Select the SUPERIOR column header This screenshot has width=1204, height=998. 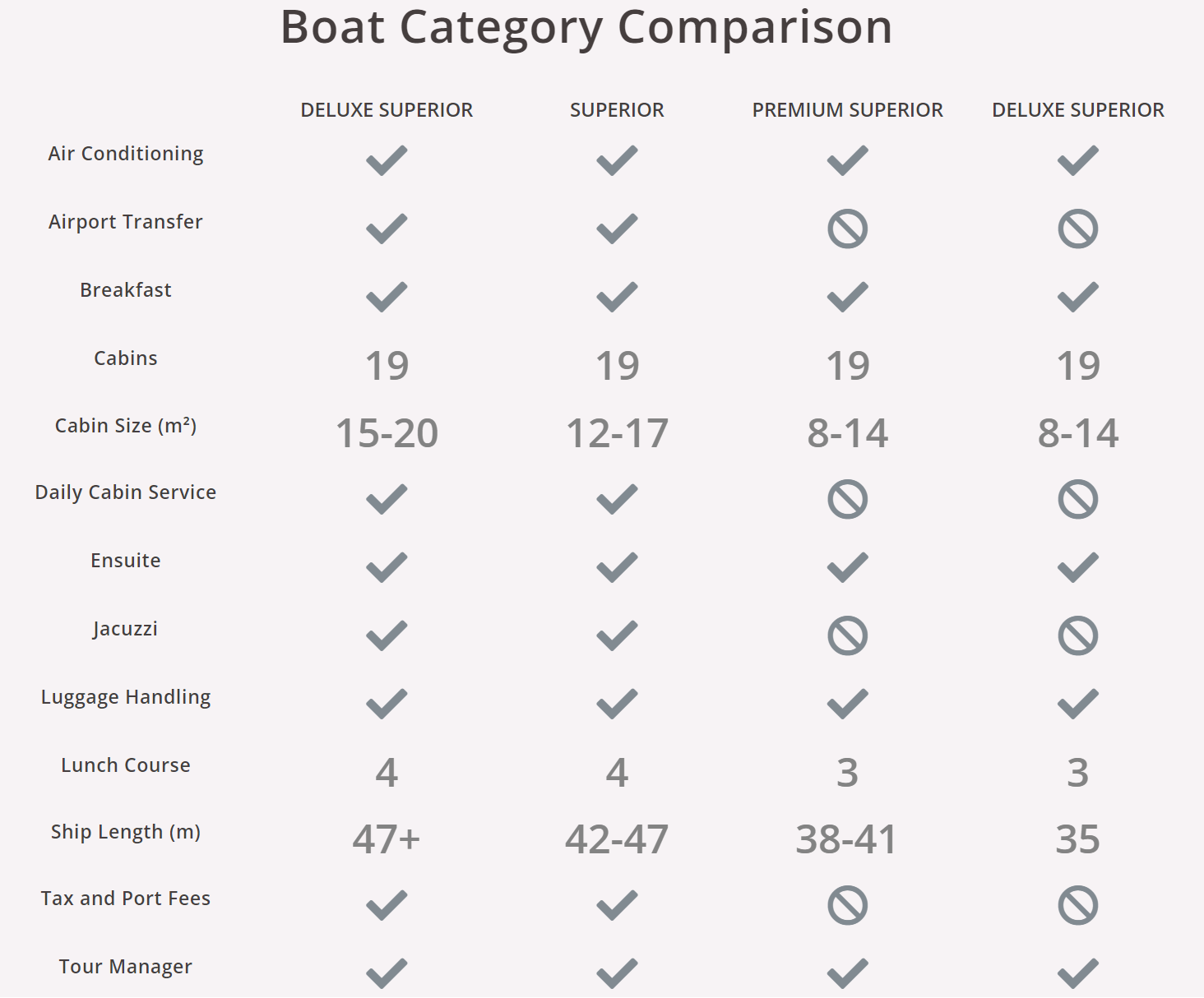click(x=617, y=110)
